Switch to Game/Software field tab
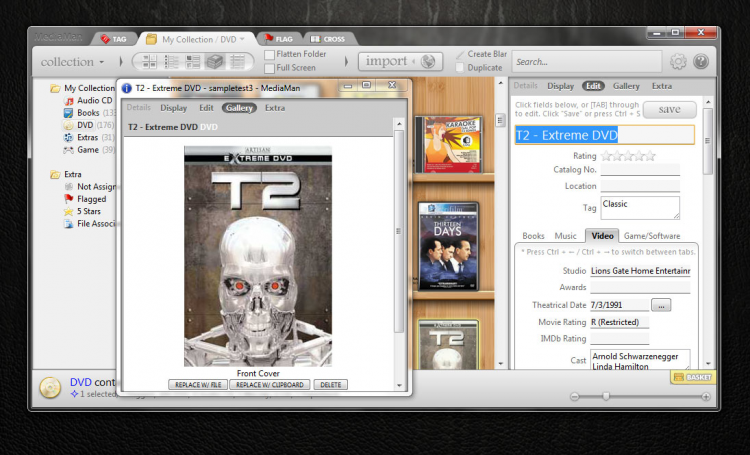Screen dimensions: 750x455 [652, 236]
